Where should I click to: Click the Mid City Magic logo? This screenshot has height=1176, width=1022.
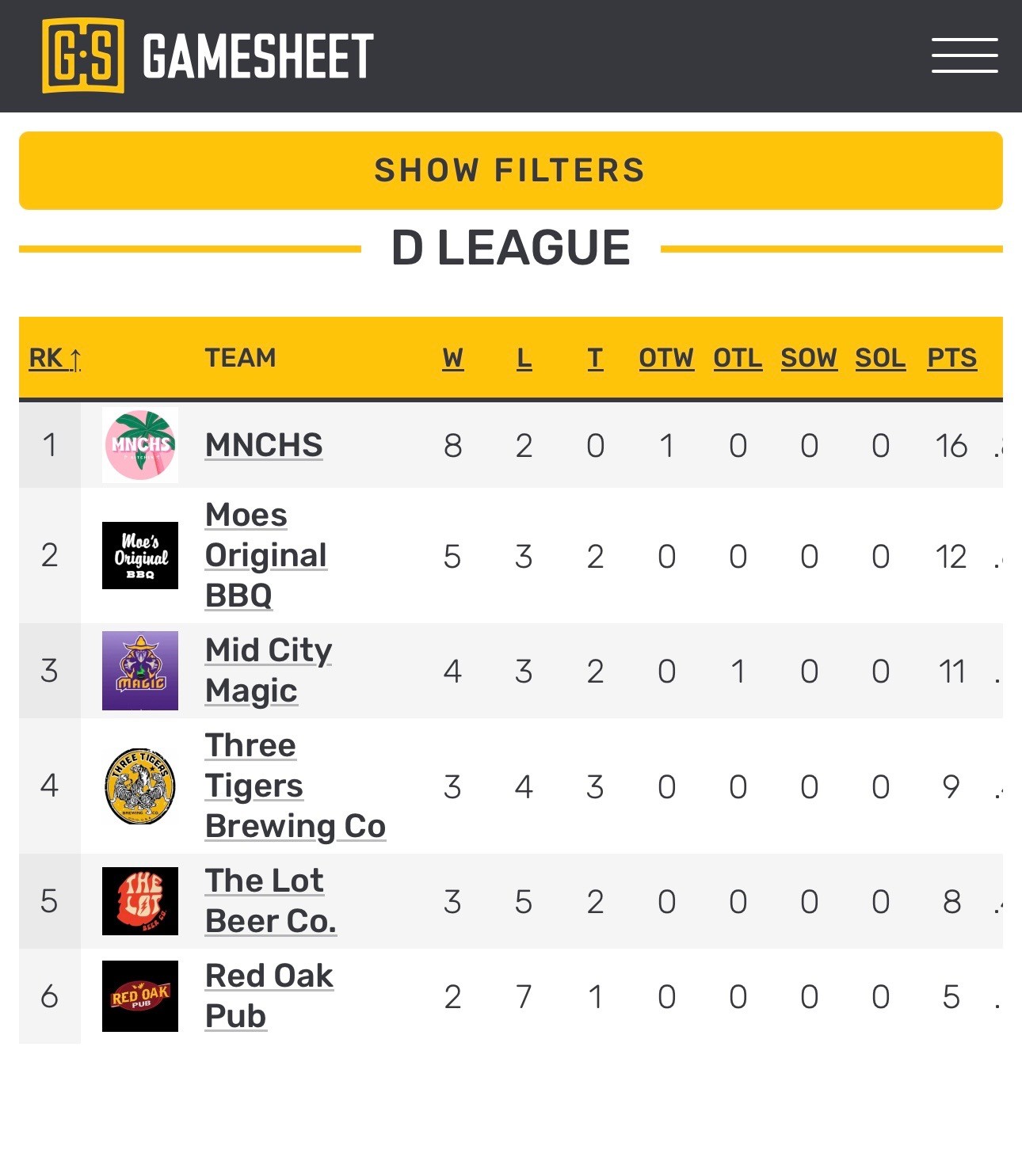tap(140, 671)
